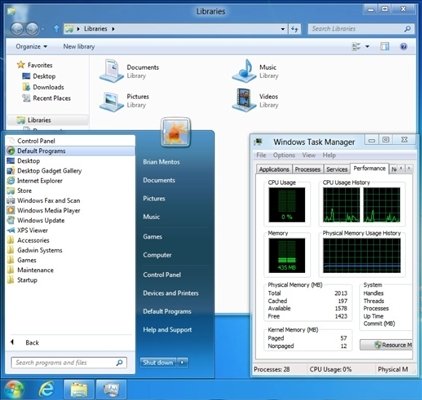Open Devices and Printers
The image size is (422, 400).
pos(171,293)
